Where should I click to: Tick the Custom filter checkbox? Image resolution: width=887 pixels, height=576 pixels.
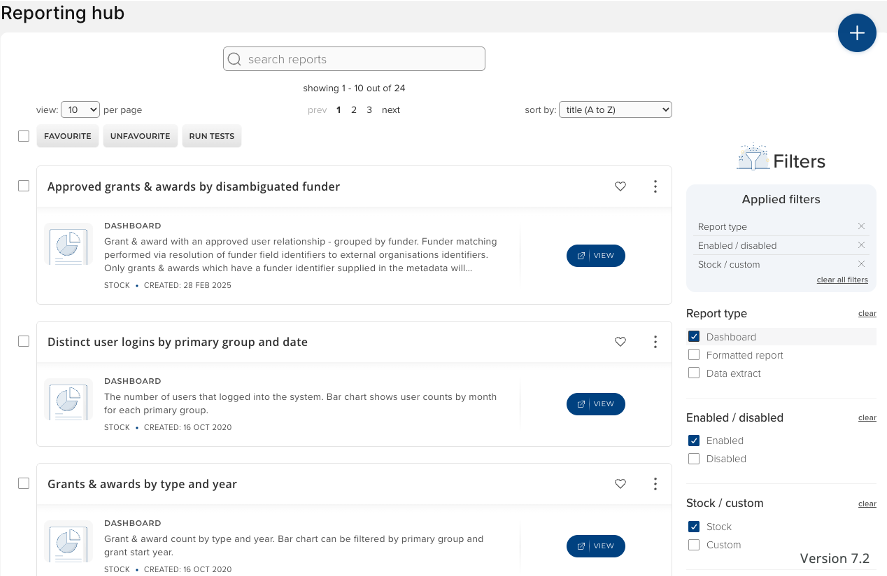tap(694, 545)
